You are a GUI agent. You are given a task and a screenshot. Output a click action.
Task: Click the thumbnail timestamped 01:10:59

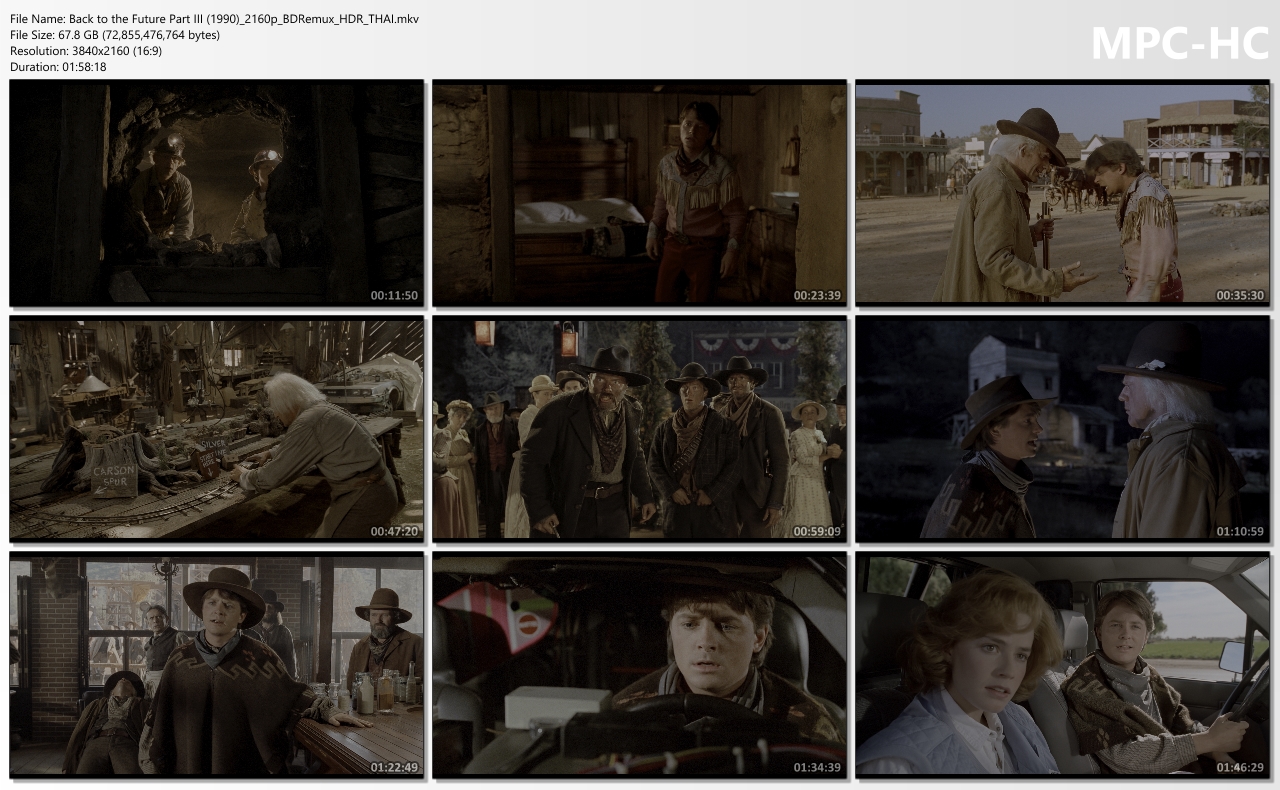click(1062, 430)
